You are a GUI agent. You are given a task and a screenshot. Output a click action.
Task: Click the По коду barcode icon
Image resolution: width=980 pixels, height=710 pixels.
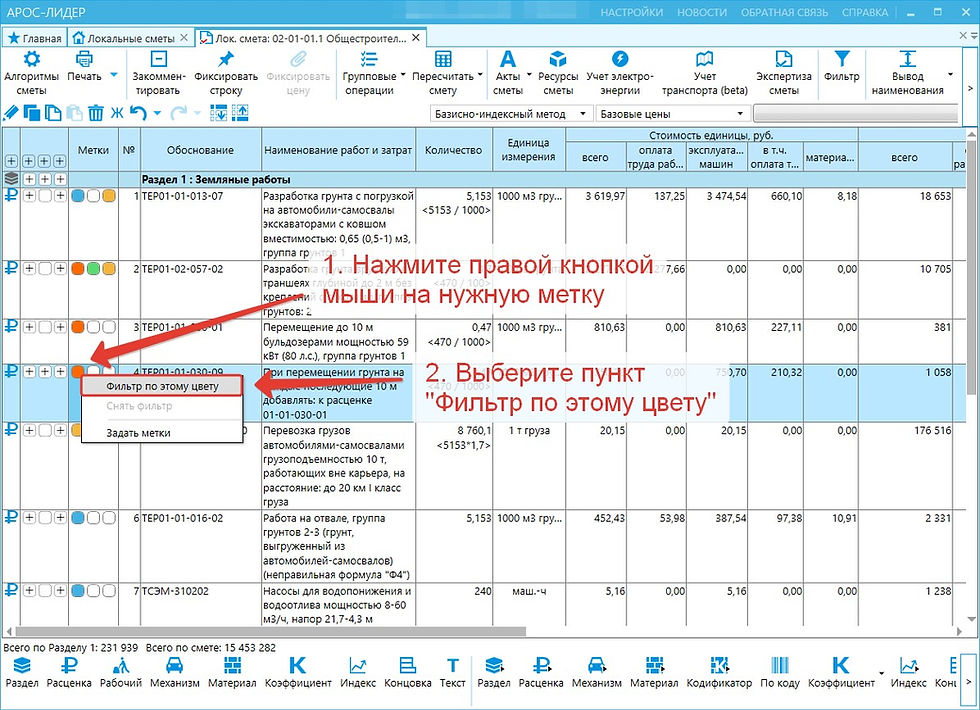tap(779, 666)
